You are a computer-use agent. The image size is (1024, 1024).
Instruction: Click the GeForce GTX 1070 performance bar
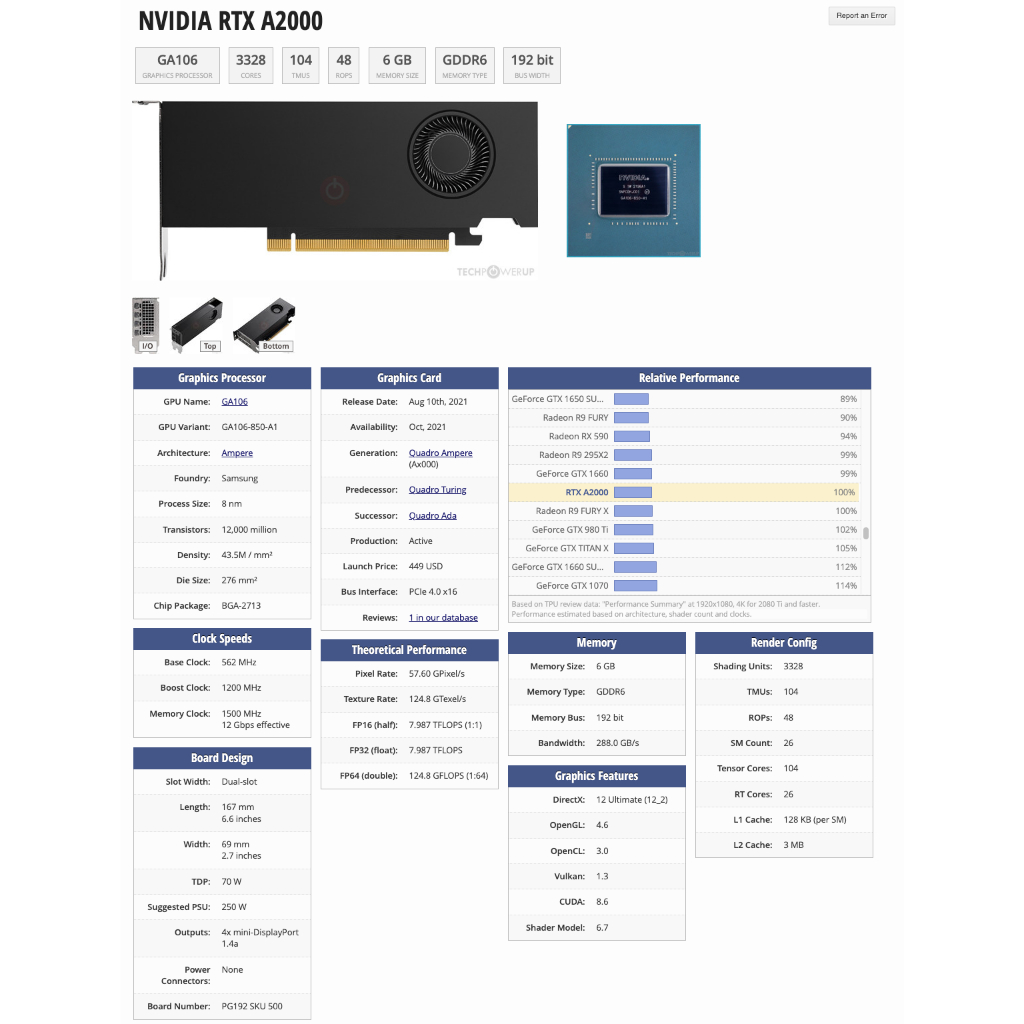point(635,586)
